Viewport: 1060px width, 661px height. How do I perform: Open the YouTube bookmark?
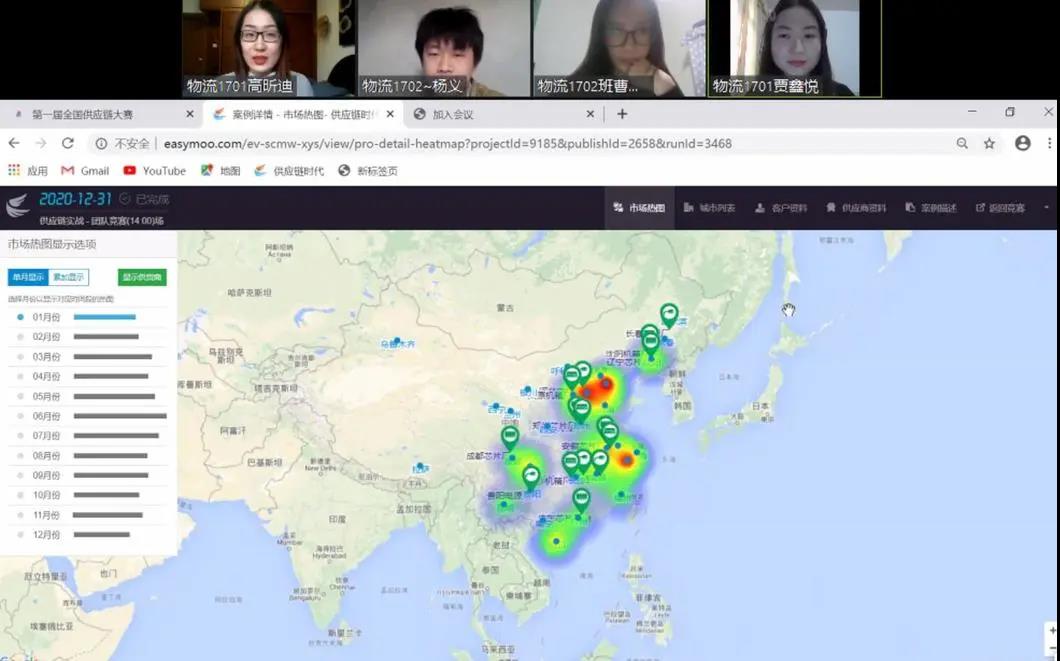pyautogui.click(x=154, y=171)
